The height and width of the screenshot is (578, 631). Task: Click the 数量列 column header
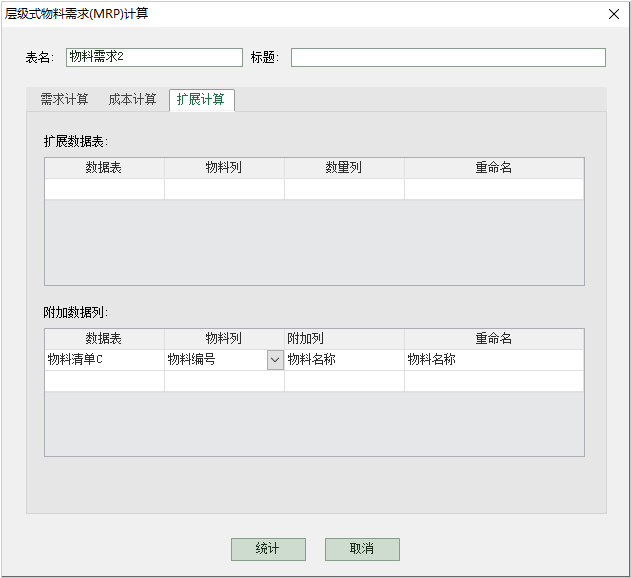[x=344, y=168]
